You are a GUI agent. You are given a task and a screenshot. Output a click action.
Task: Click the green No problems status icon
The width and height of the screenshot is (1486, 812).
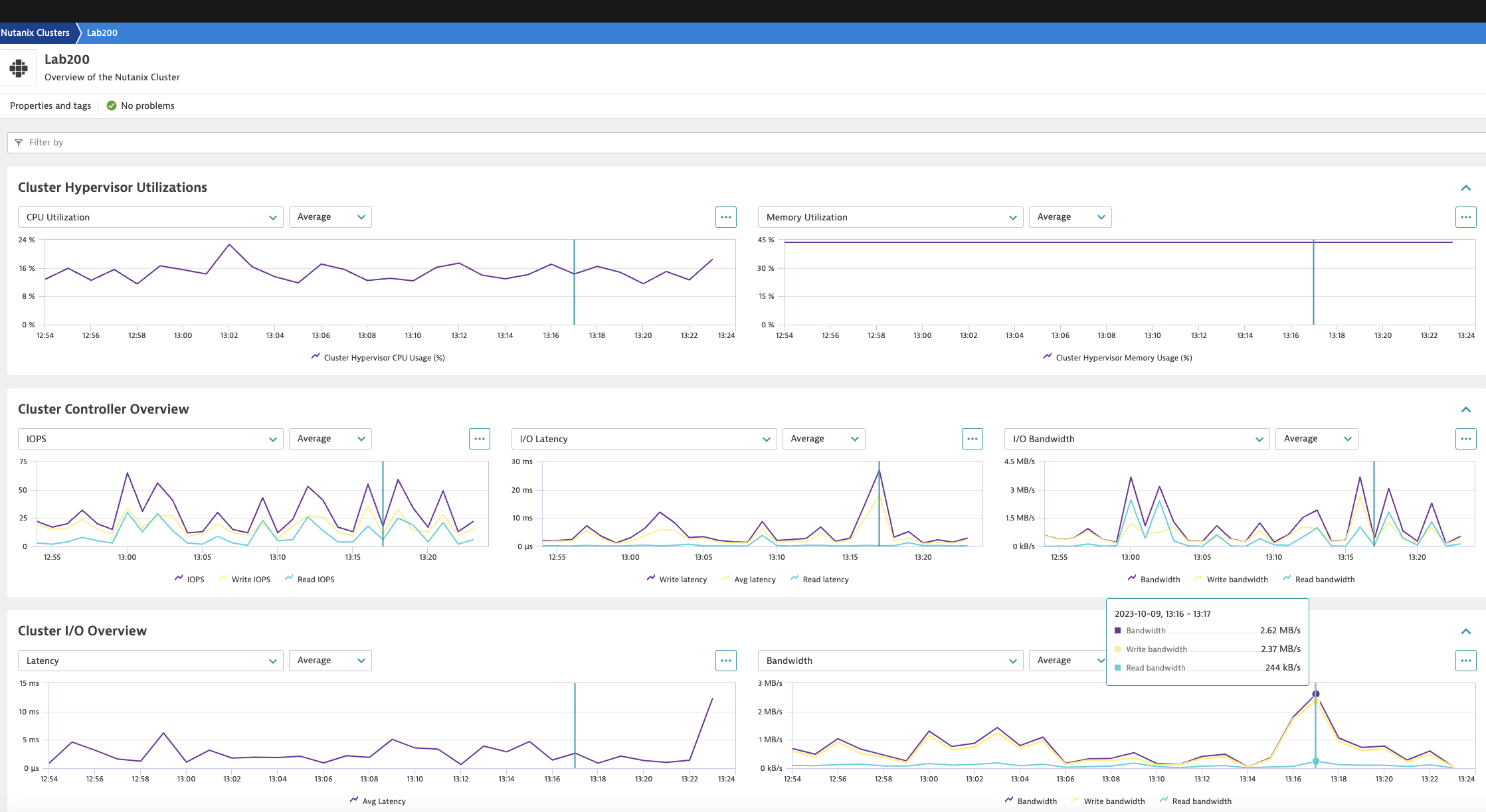pos(112,106)
